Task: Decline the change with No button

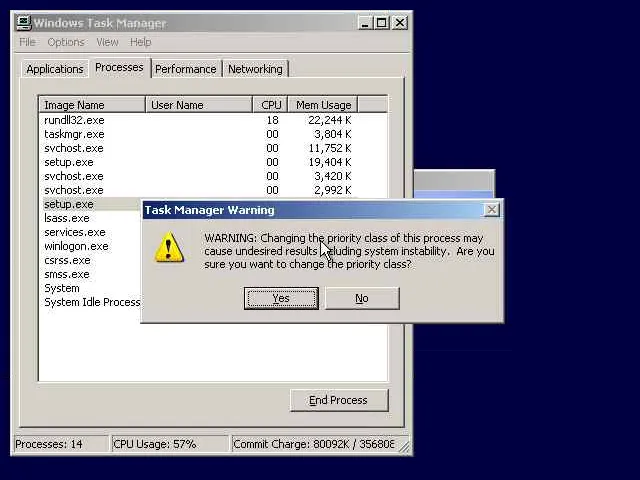Action: pos(362,298)
